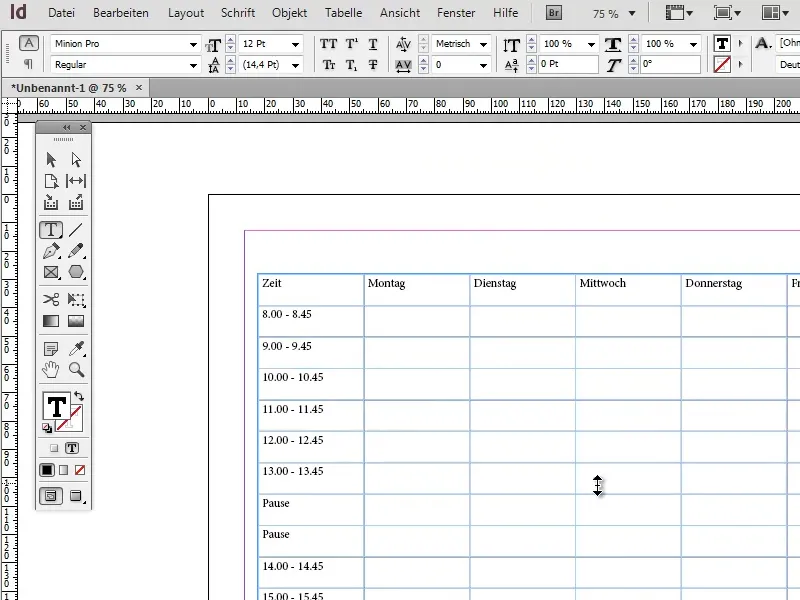Open the Datei menu
The image size is (800, 600).
[x=61, y=13]
